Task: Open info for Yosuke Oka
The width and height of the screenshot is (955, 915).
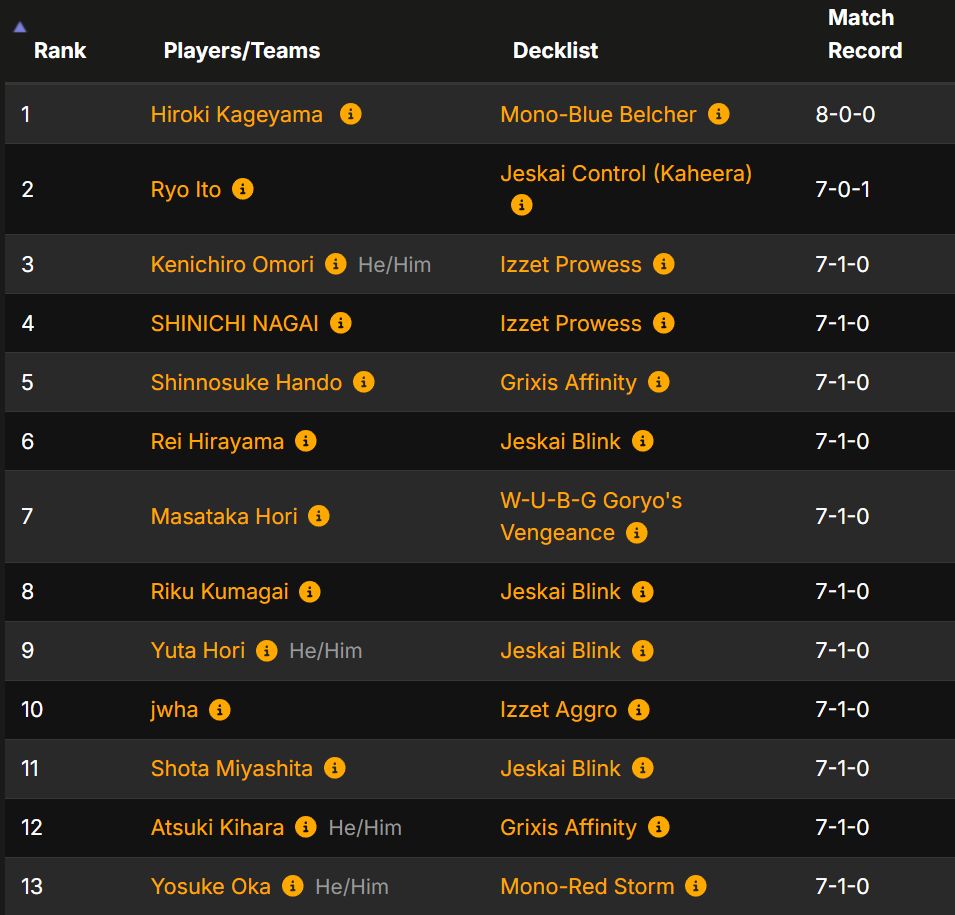Action: (x=292, y=886)
